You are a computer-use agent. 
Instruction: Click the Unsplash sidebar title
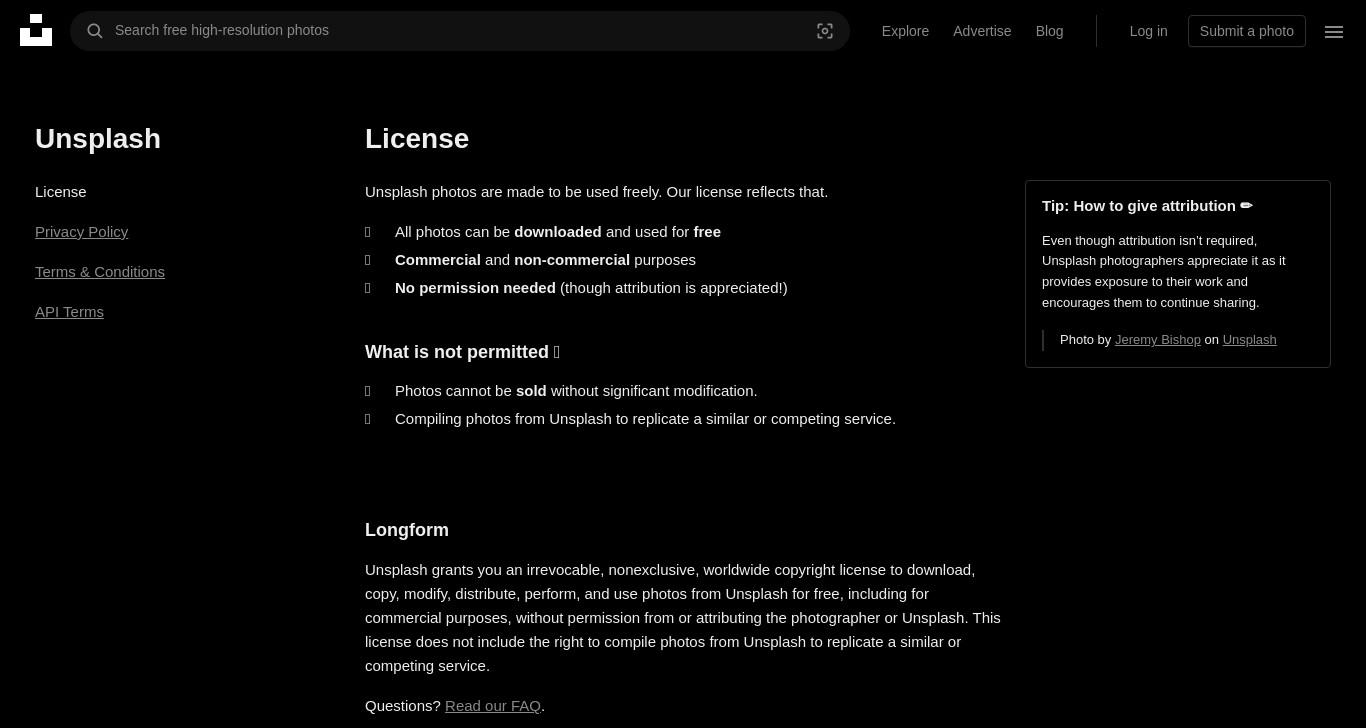click(x=98, y=139)
